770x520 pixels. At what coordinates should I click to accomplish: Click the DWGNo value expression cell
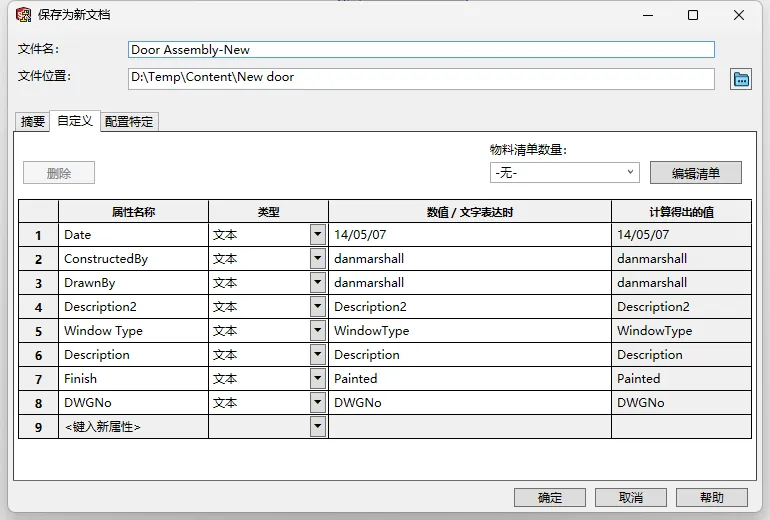pos(470,403)
